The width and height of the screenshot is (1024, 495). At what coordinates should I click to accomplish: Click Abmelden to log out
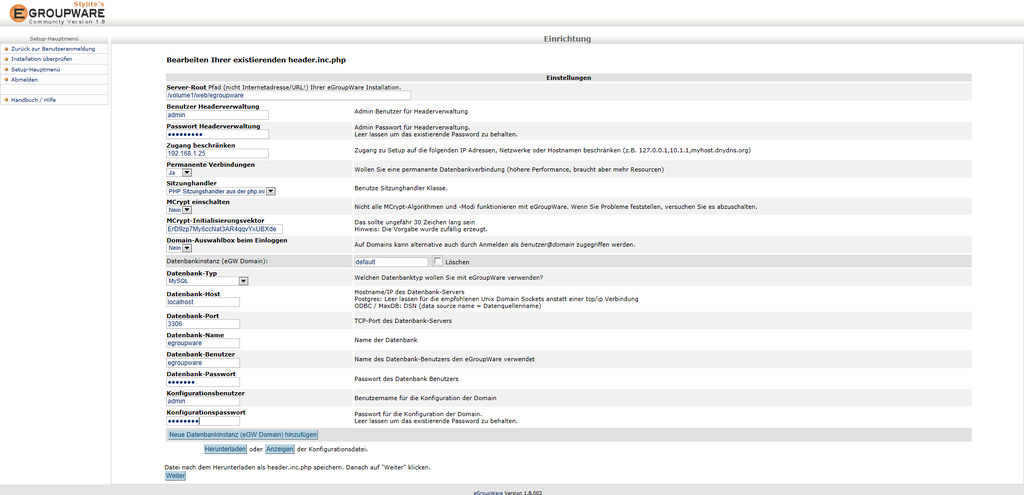[x=24, y=80]
